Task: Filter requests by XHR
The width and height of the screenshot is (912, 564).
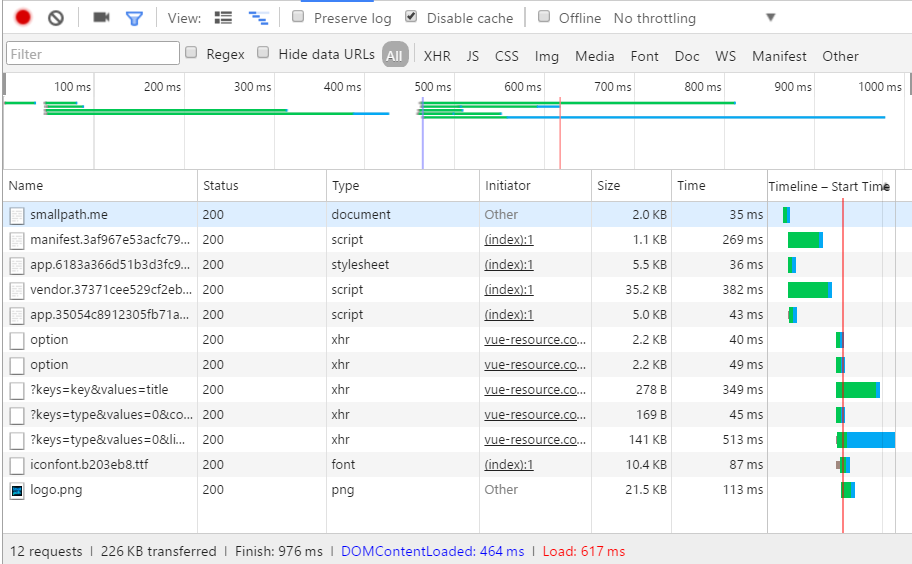Action: (437, 56)
